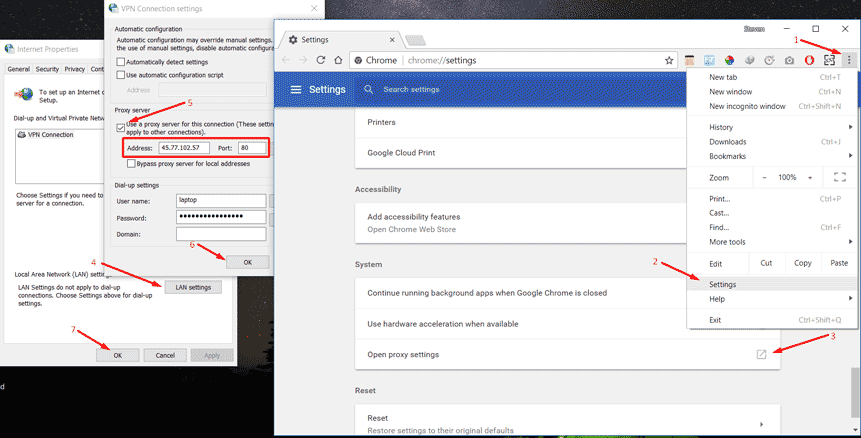Switch to Privacy tab in Internet Properties

click(x=75, y=69)
